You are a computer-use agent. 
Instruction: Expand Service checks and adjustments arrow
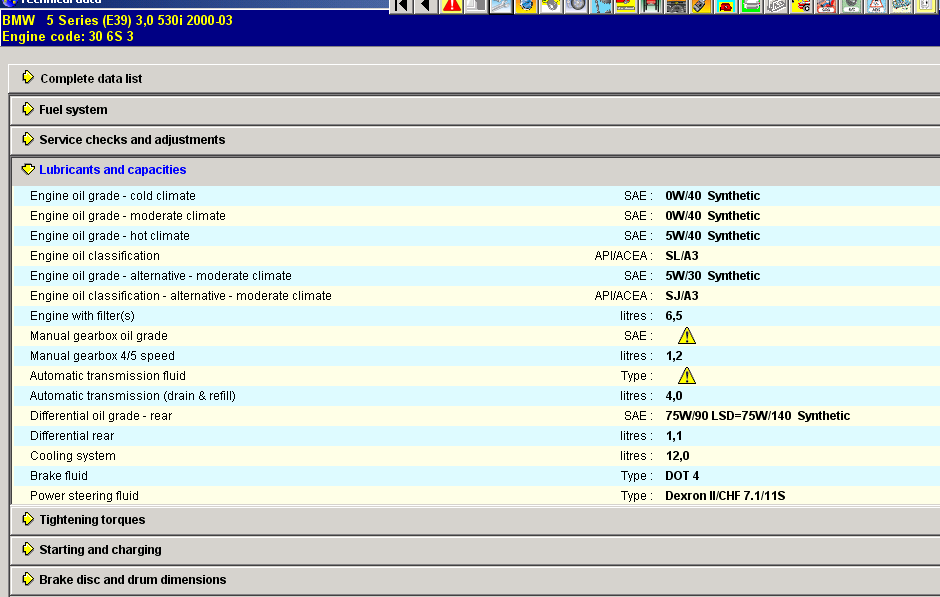pyautogui.click(x=28, y=139)
